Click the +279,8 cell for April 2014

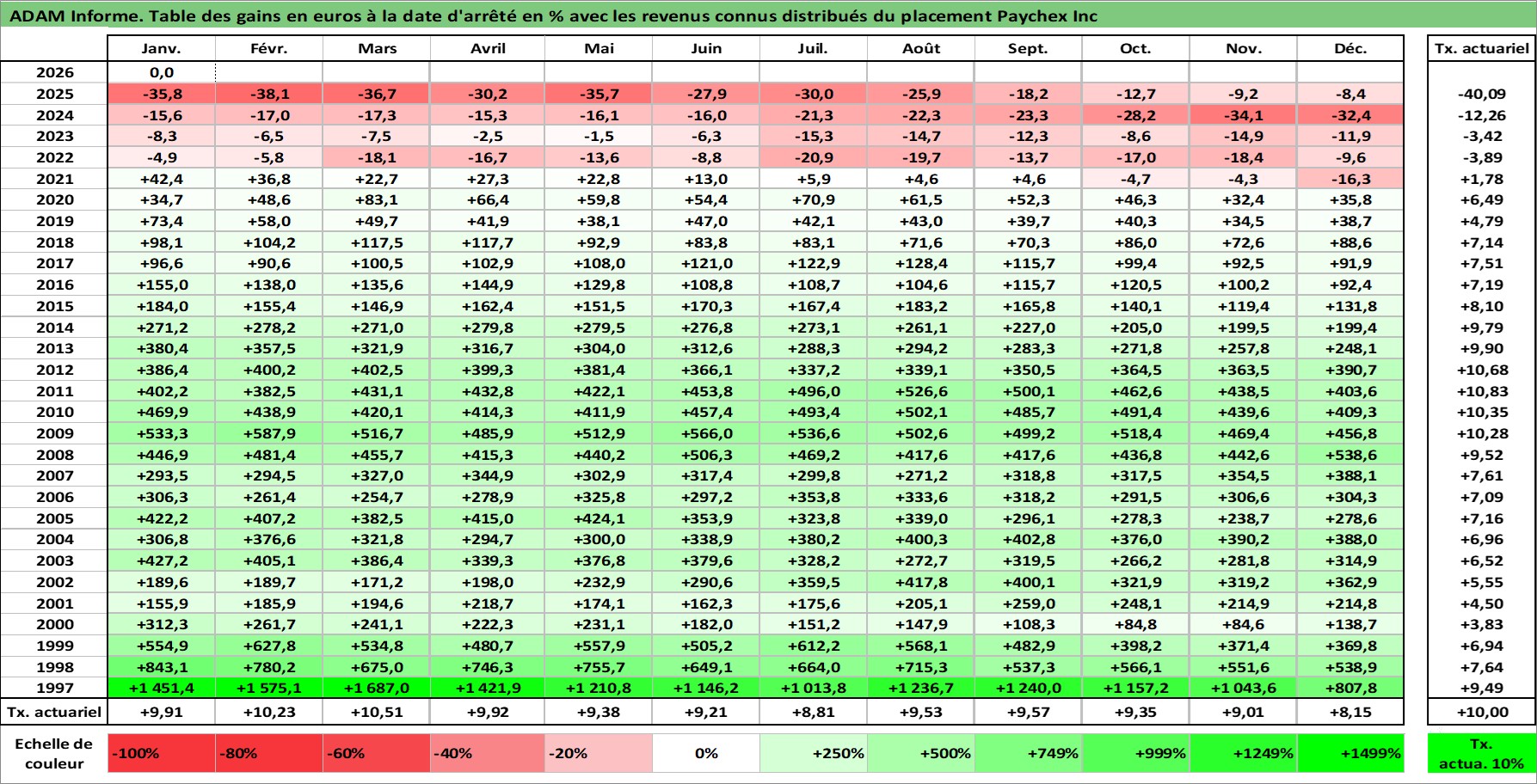[488, 328]
